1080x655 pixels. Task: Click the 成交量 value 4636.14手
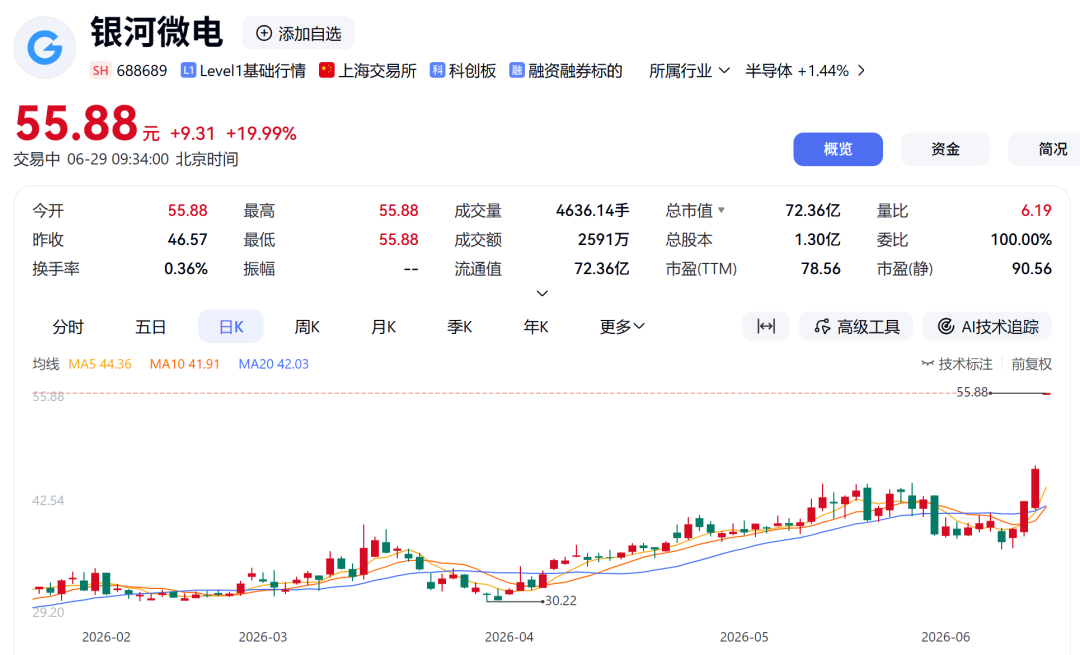pos(592,210)
